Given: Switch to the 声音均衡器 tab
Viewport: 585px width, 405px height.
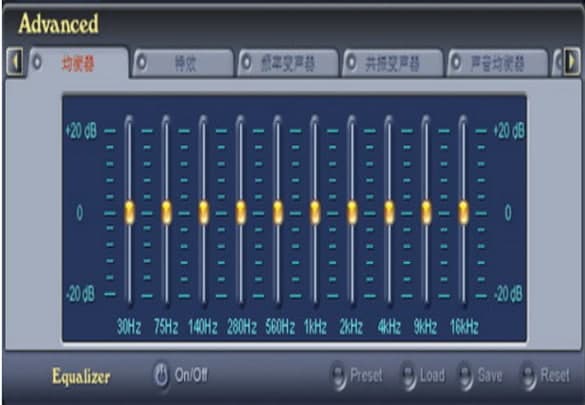Looking at the screenshot, I should 497,63.
